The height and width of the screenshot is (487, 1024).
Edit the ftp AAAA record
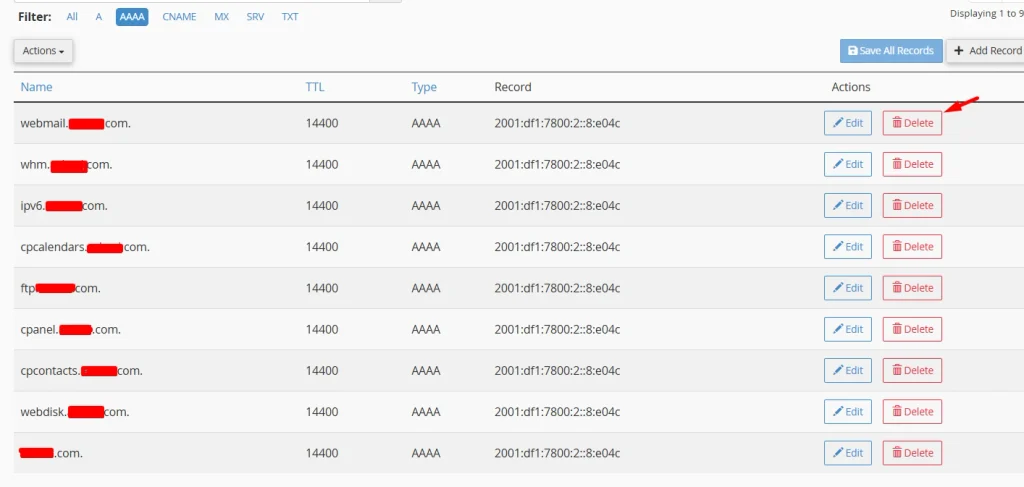tap(848, 288)
